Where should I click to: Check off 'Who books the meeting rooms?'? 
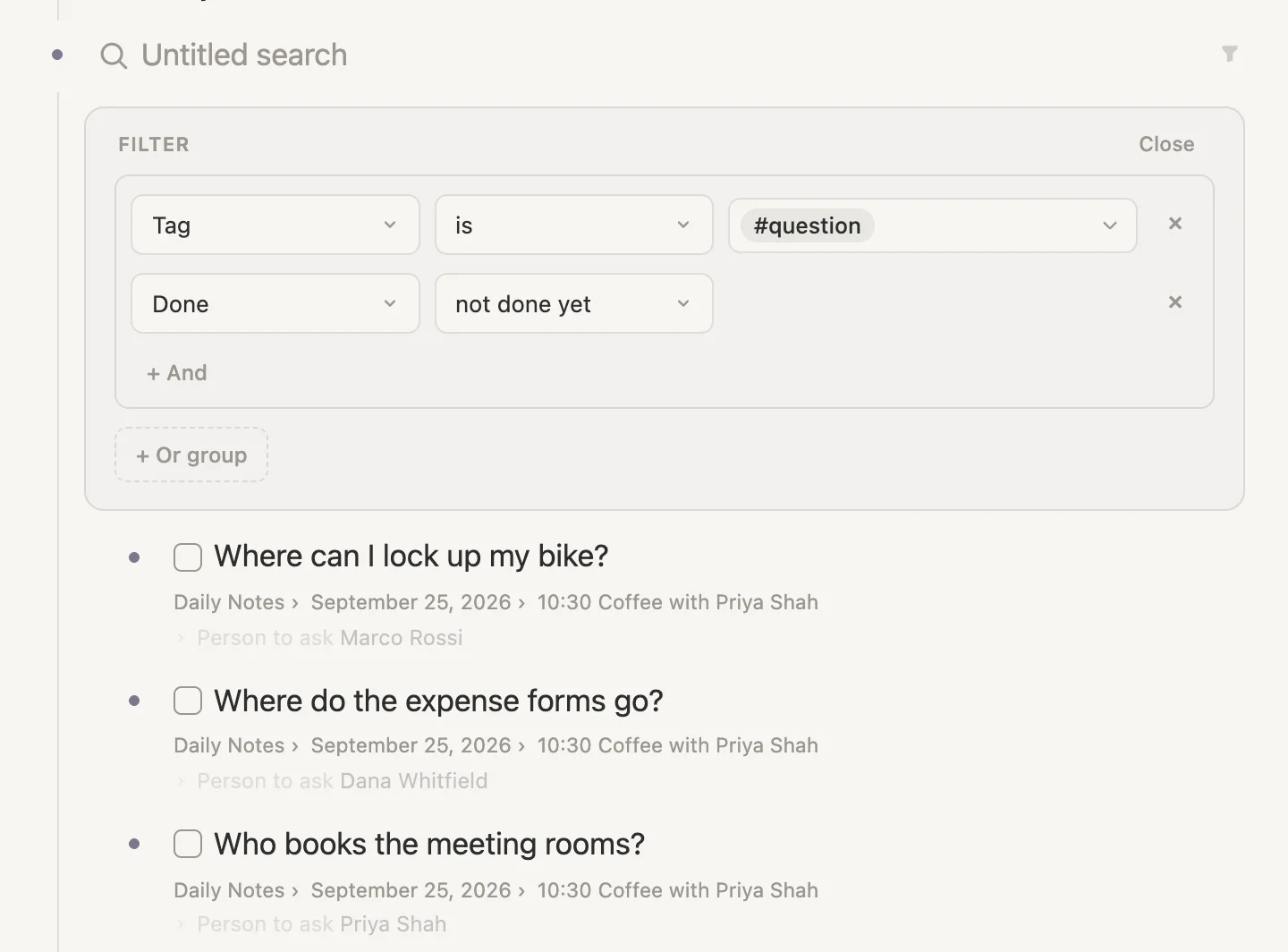click(x=188, y=844)
